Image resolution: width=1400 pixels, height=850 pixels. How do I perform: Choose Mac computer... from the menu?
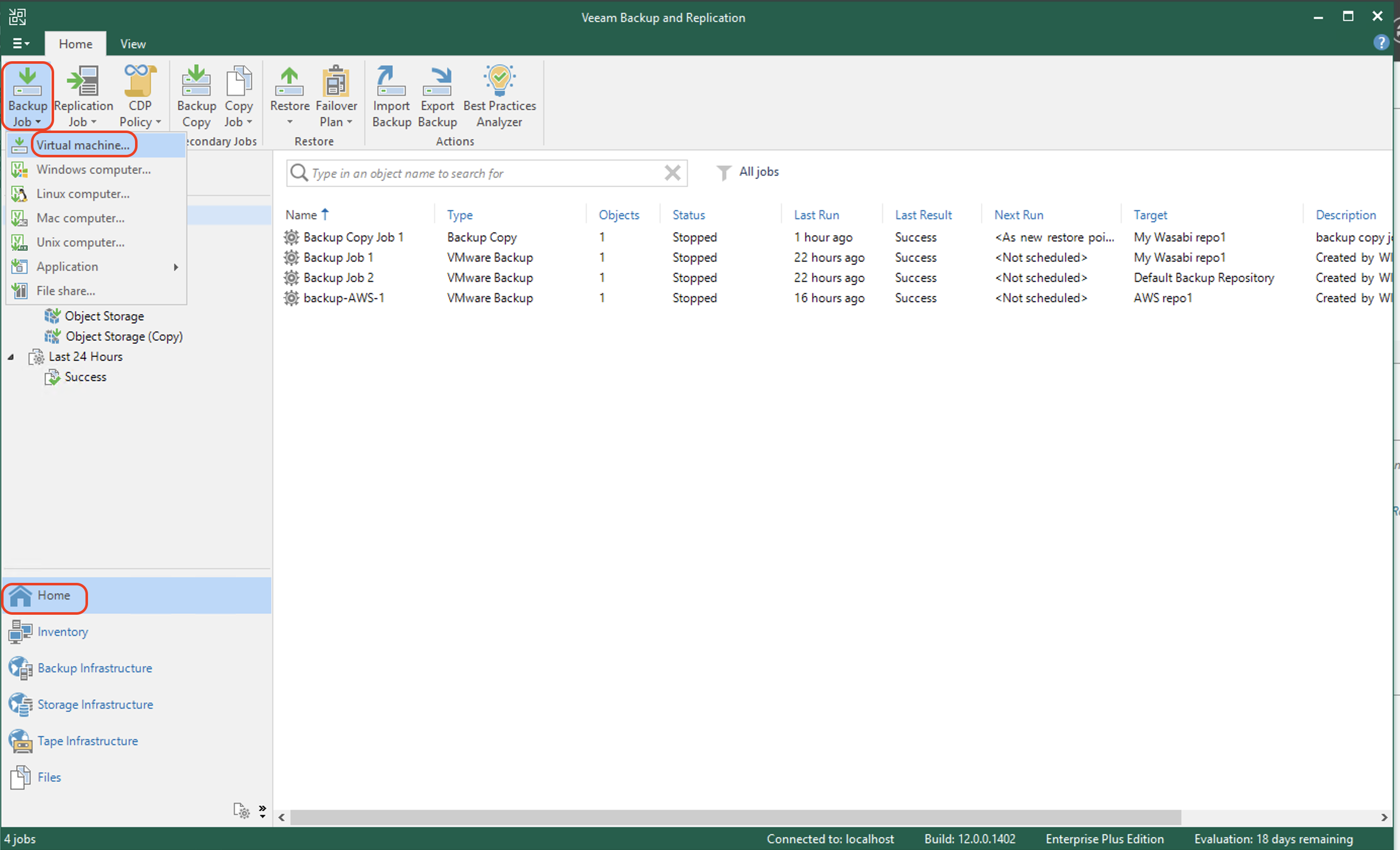pos(97,219)
